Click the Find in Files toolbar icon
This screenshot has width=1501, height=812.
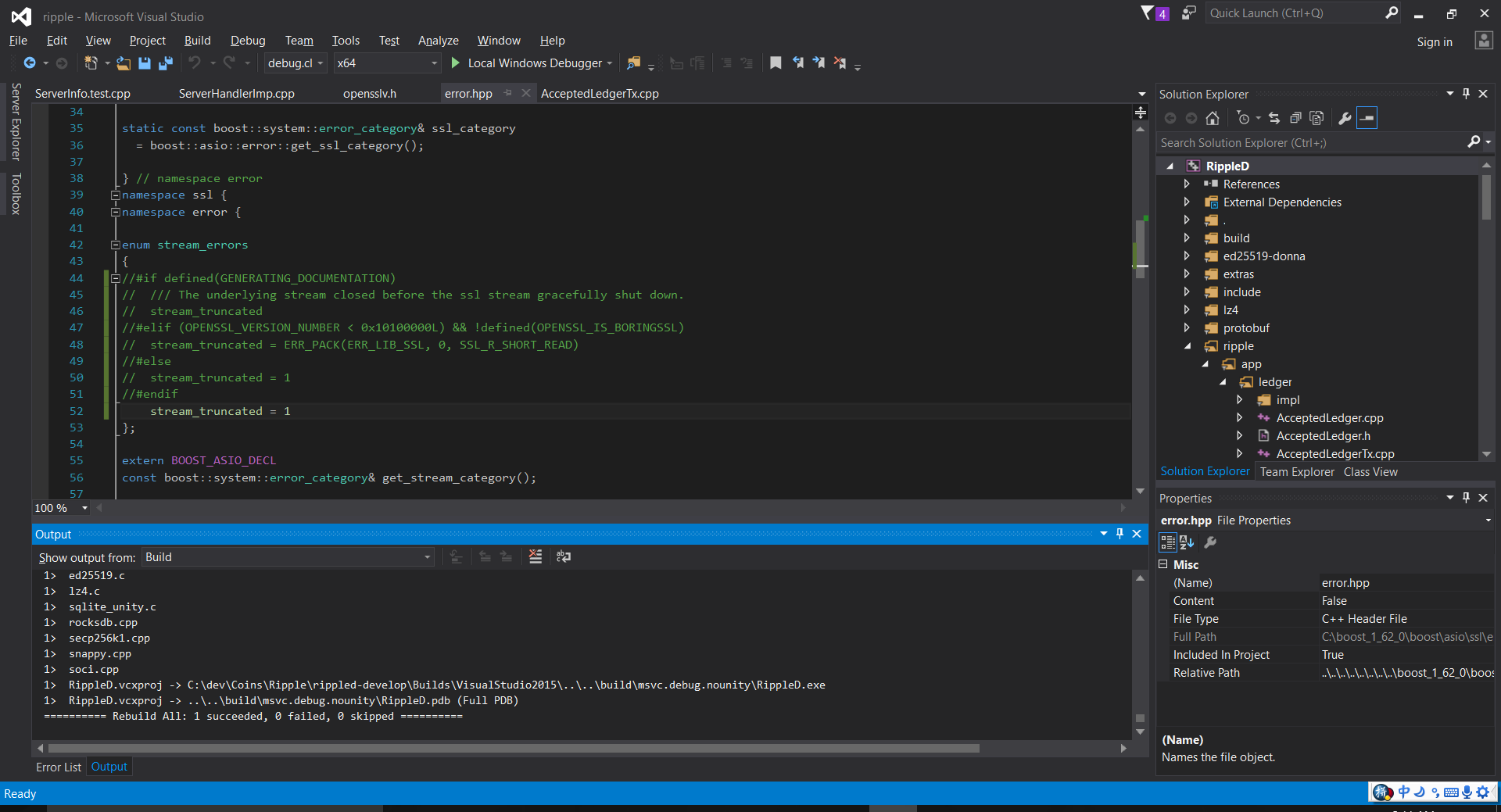click(x=633, y=63)
